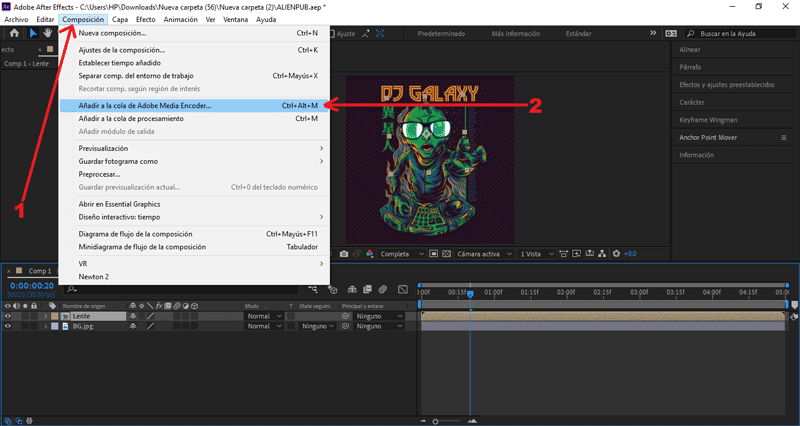The width and height of the screenshot is (800, 426).
Task: Click the sync settings icon near help search
Action: pos(671,33)
